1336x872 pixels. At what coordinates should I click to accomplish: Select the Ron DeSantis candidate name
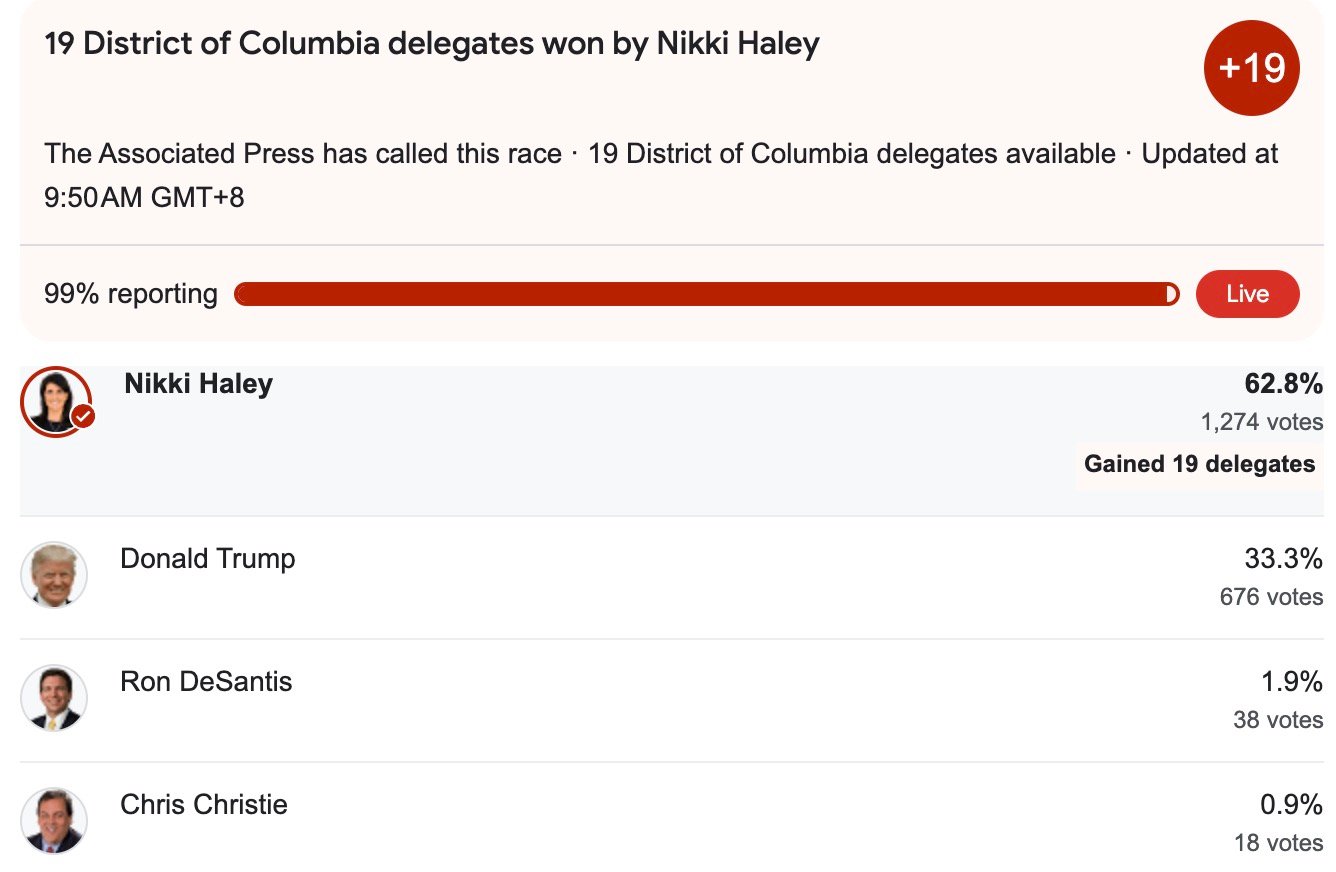coord(206,682)
